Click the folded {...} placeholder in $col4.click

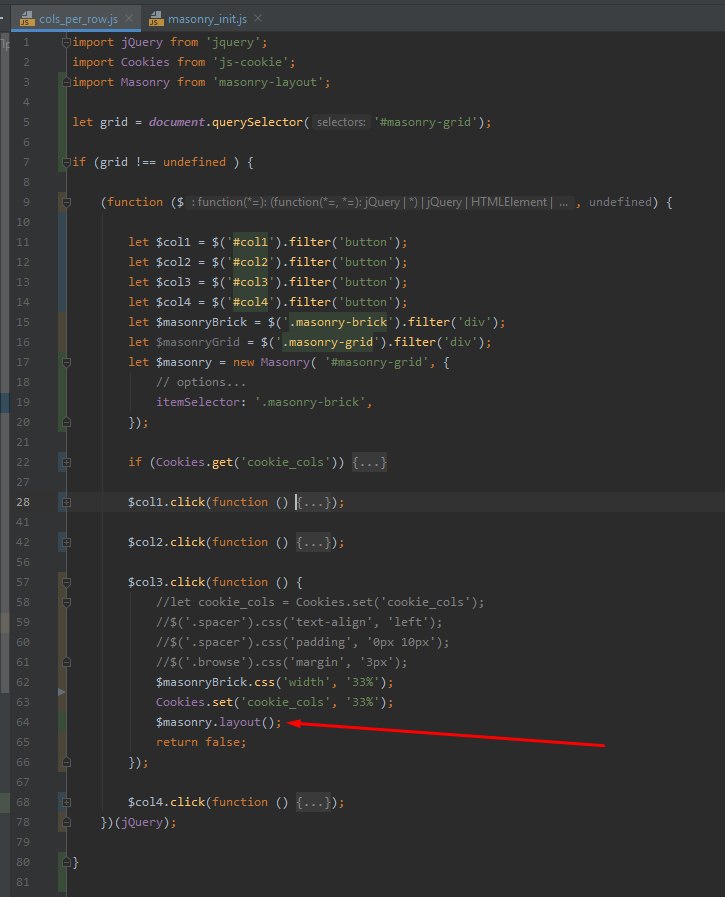click(x=313, y=802)
